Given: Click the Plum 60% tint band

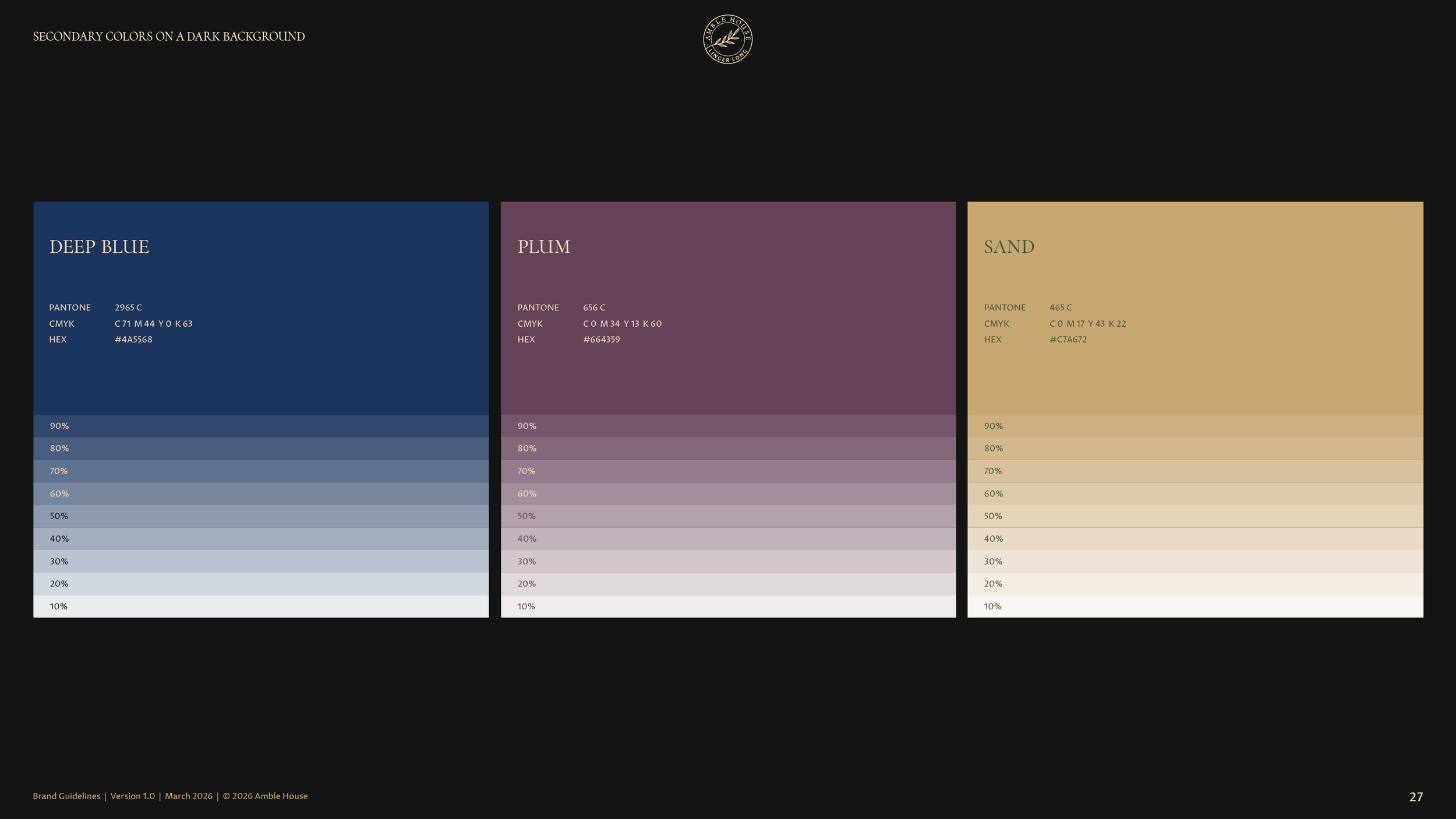Looking at the screenshot, I should [728, 493].
